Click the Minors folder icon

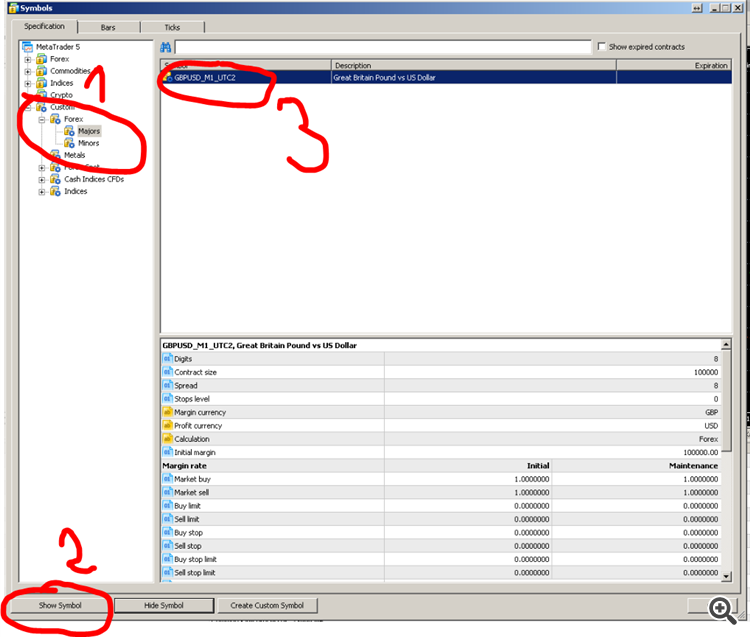(x=69, y=143)
